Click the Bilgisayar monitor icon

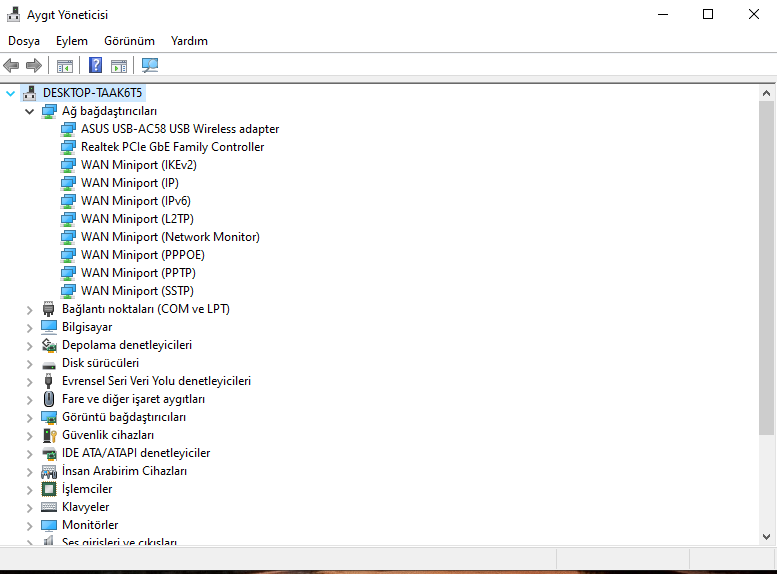click(x=49, y=327)
